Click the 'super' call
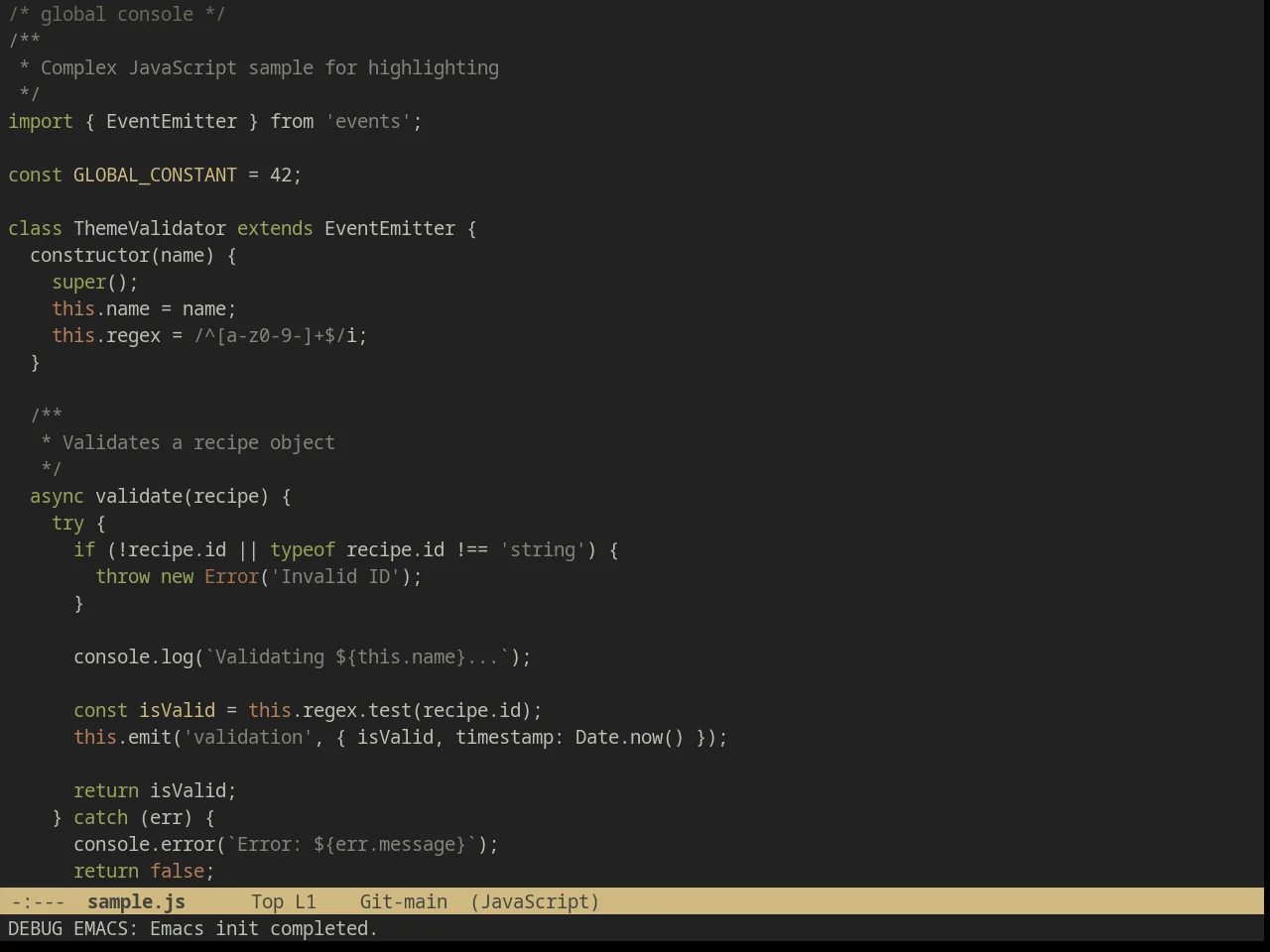This screenshot has width=1270, height=952. 79,283
